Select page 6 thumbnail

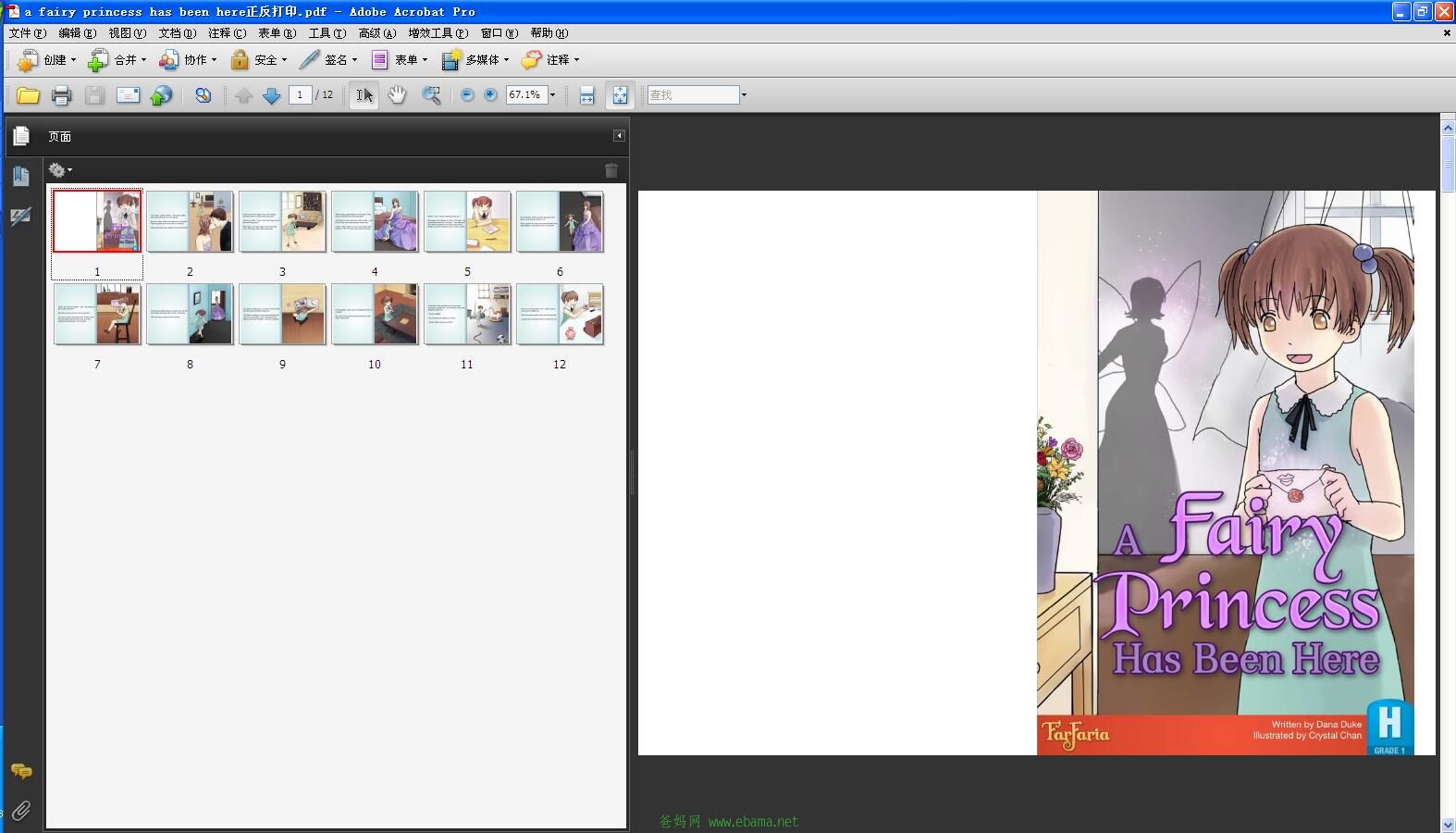point(560,221)
